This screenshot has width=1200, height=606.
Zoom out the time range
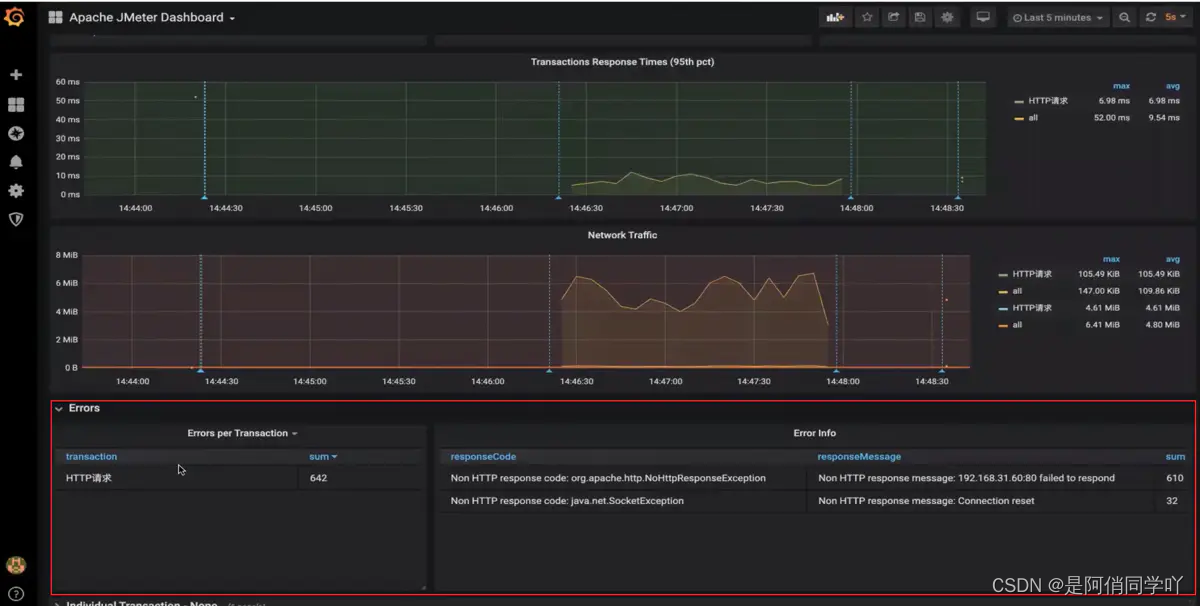1125,18
